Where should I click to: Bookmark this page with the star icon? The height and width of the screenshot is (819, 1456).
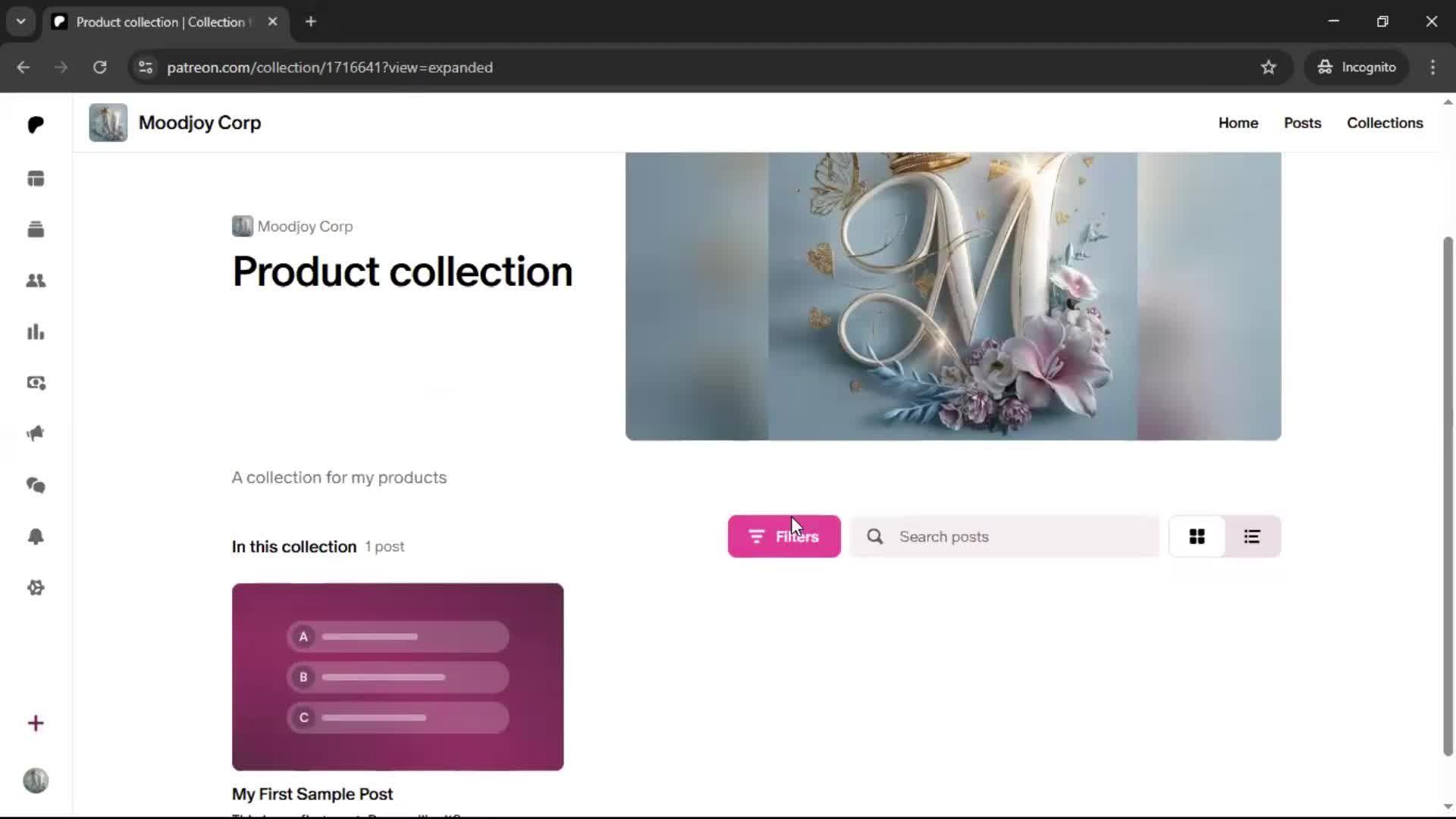tap(1268, 67)
